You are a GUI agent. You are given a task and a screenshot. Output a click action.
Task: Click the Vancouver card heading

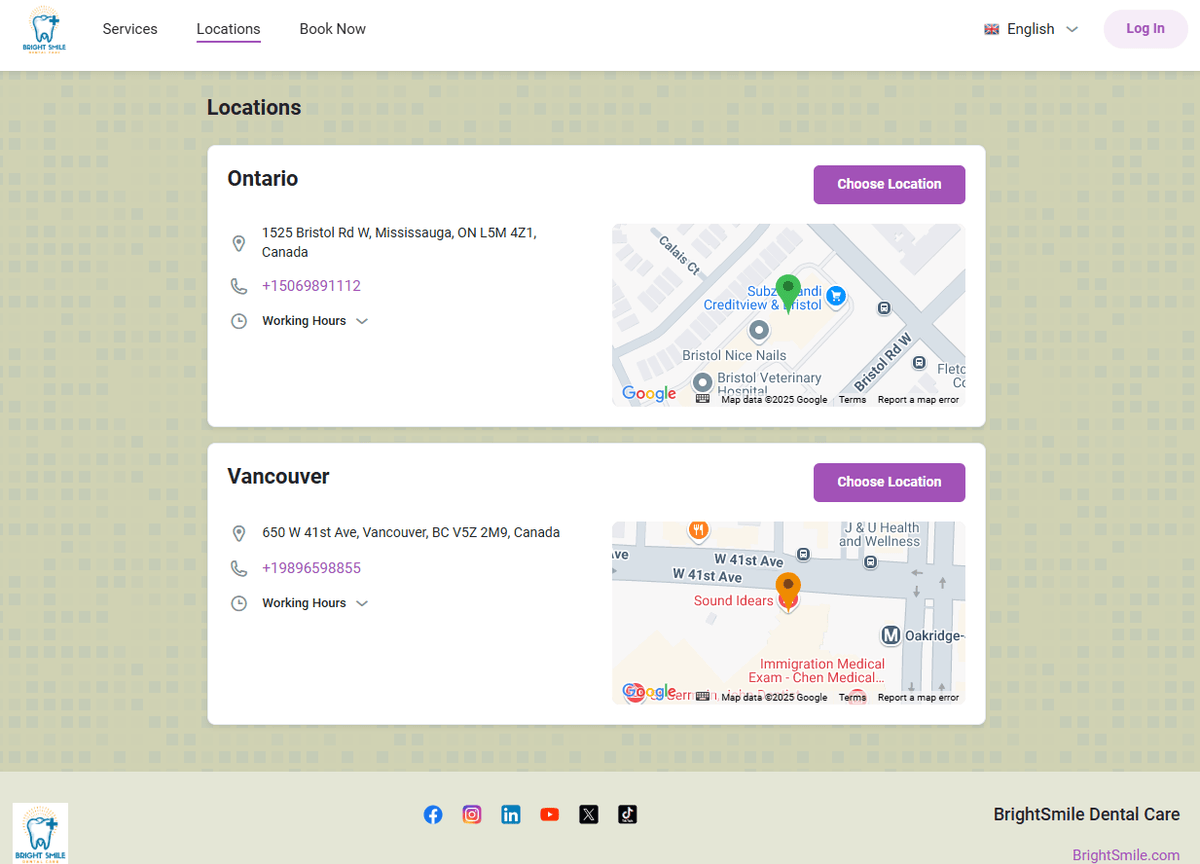pyautogui.click(x=278, y=477)
